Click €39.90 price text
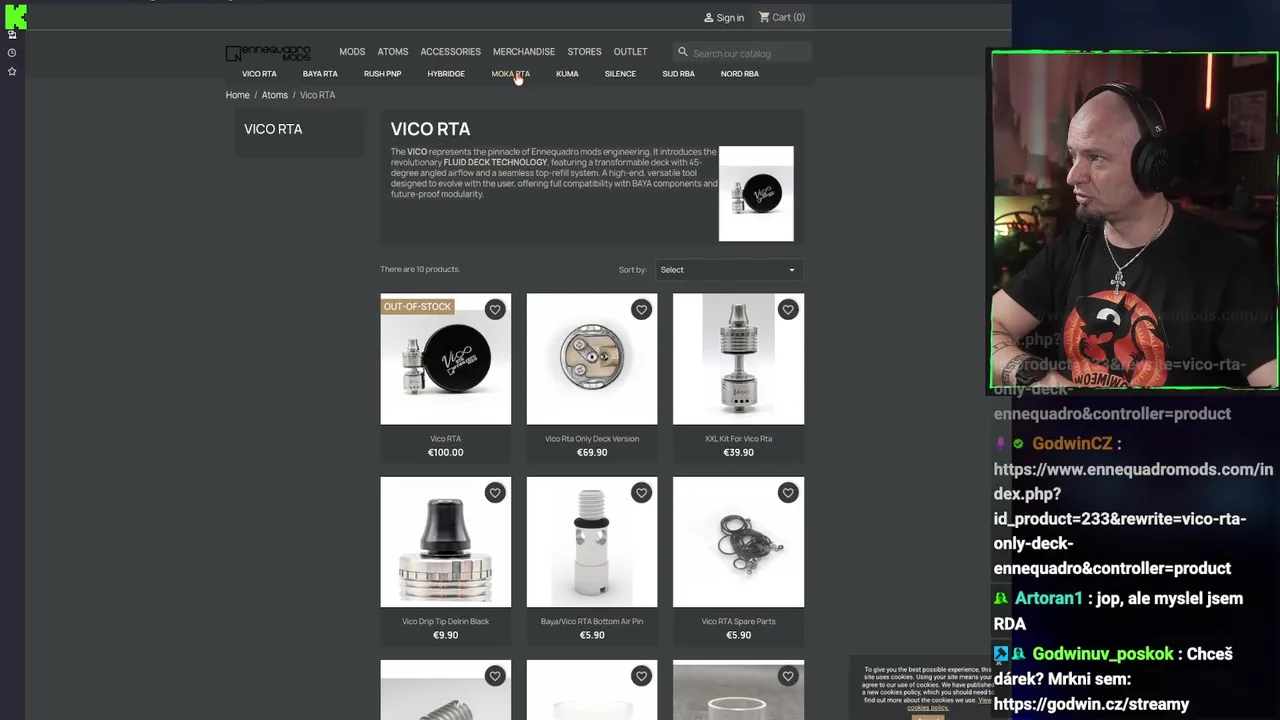 pyautogui.click(x=738, y=453)
